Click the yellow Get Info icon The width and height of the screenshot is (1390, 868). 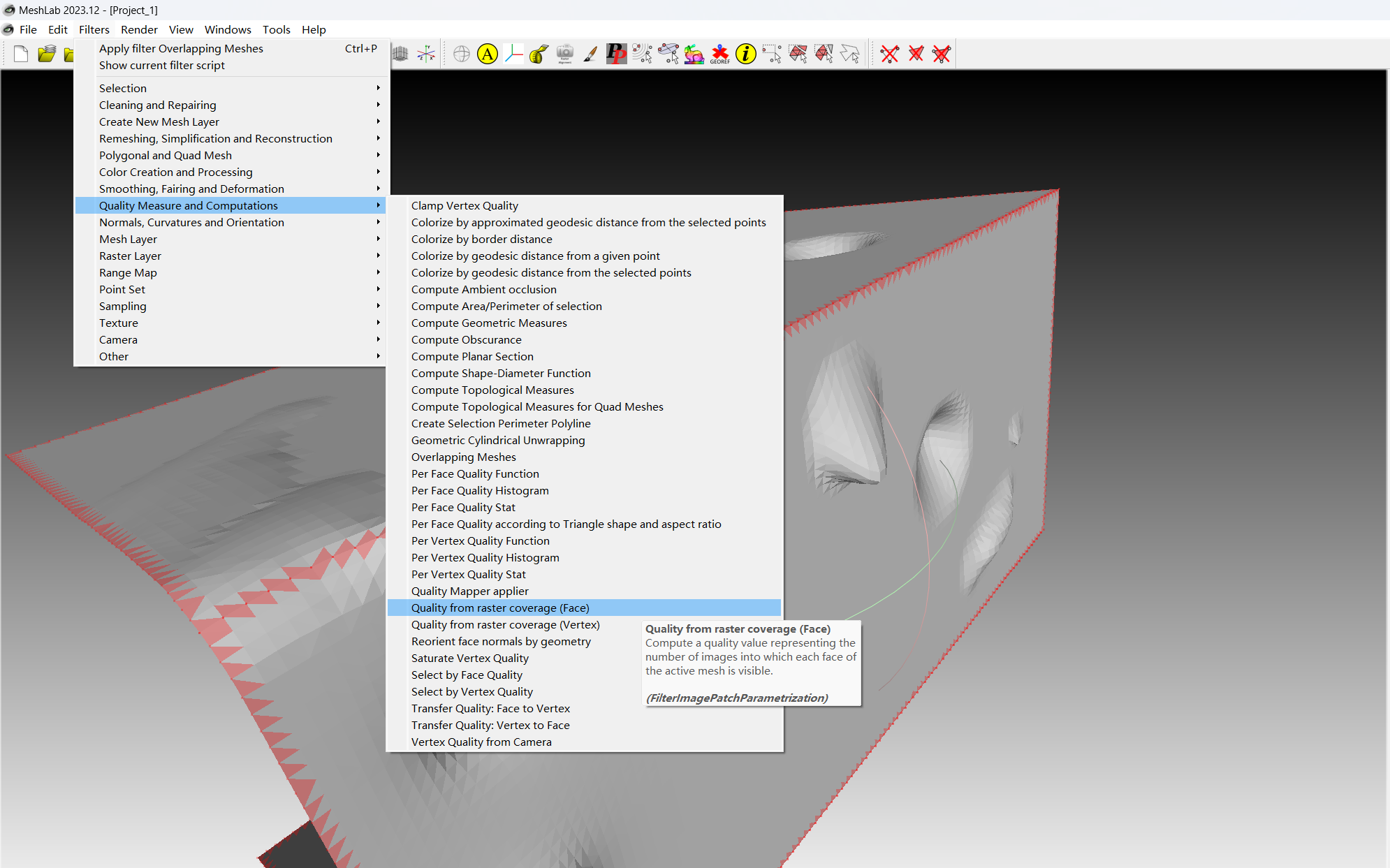[x=746, y=54]
